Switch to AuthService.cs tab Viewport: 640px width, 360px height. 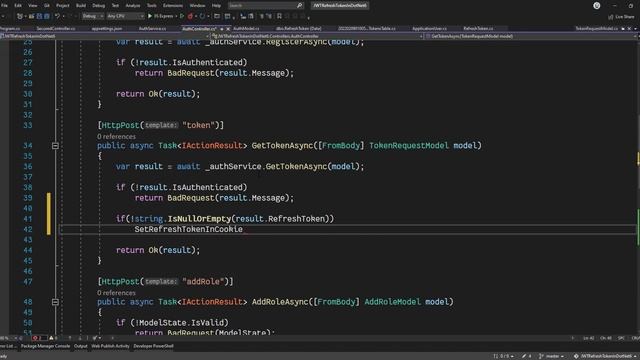tap(153, 29)
